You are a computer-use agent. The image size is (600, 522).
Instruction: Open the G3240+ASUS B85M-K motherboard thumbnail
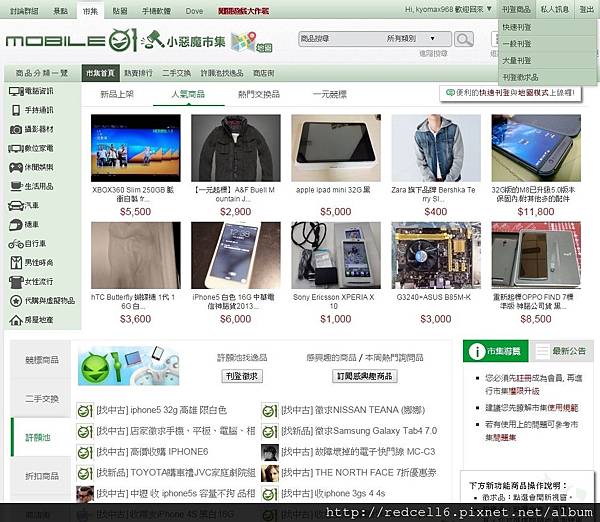pyautogui.click(x=436, y=255)
